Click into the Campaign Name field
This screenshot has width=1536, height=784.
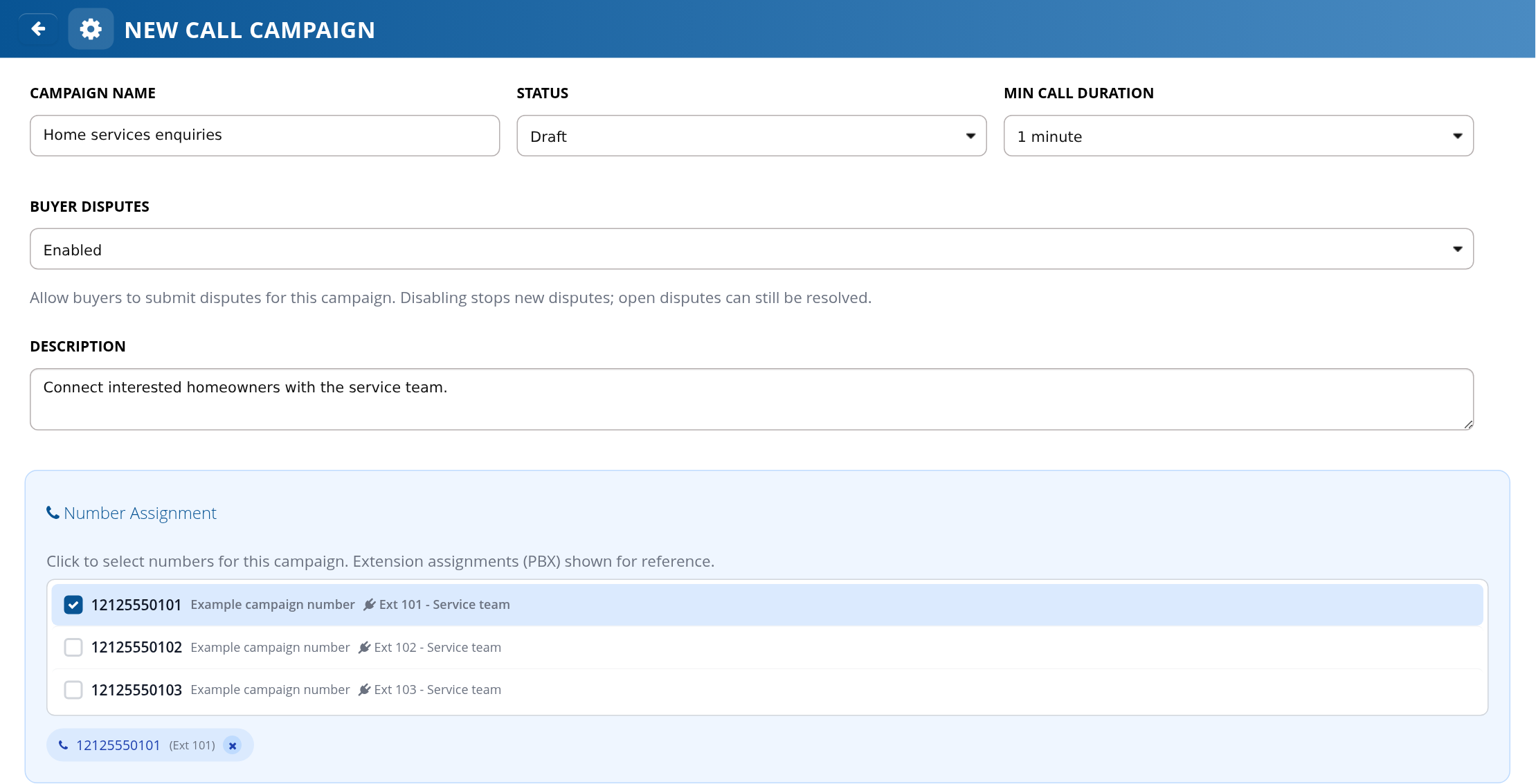pyautogui.click(x=265, y=136)
